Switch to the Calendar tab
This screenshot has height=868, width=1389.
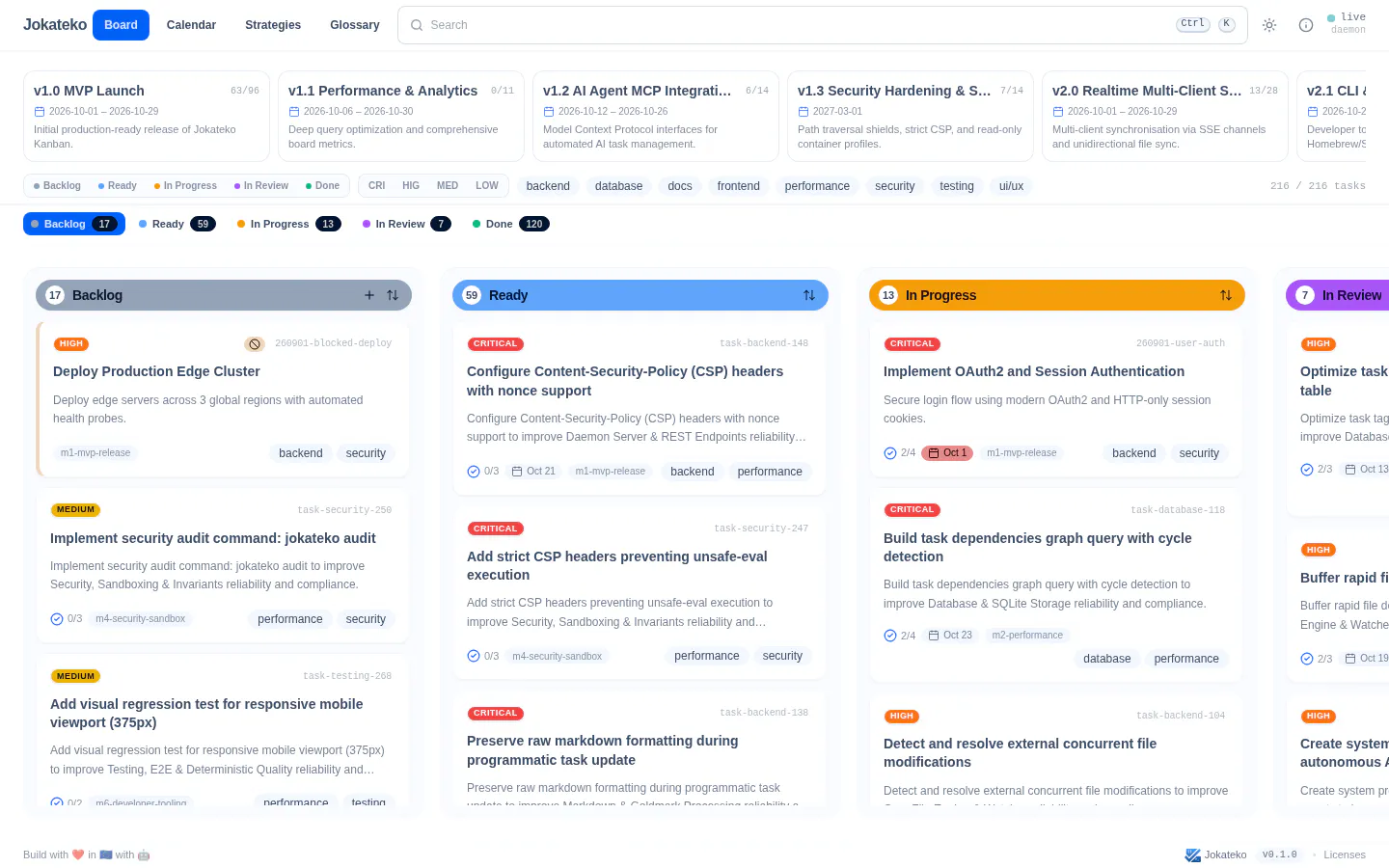[191, 25]
